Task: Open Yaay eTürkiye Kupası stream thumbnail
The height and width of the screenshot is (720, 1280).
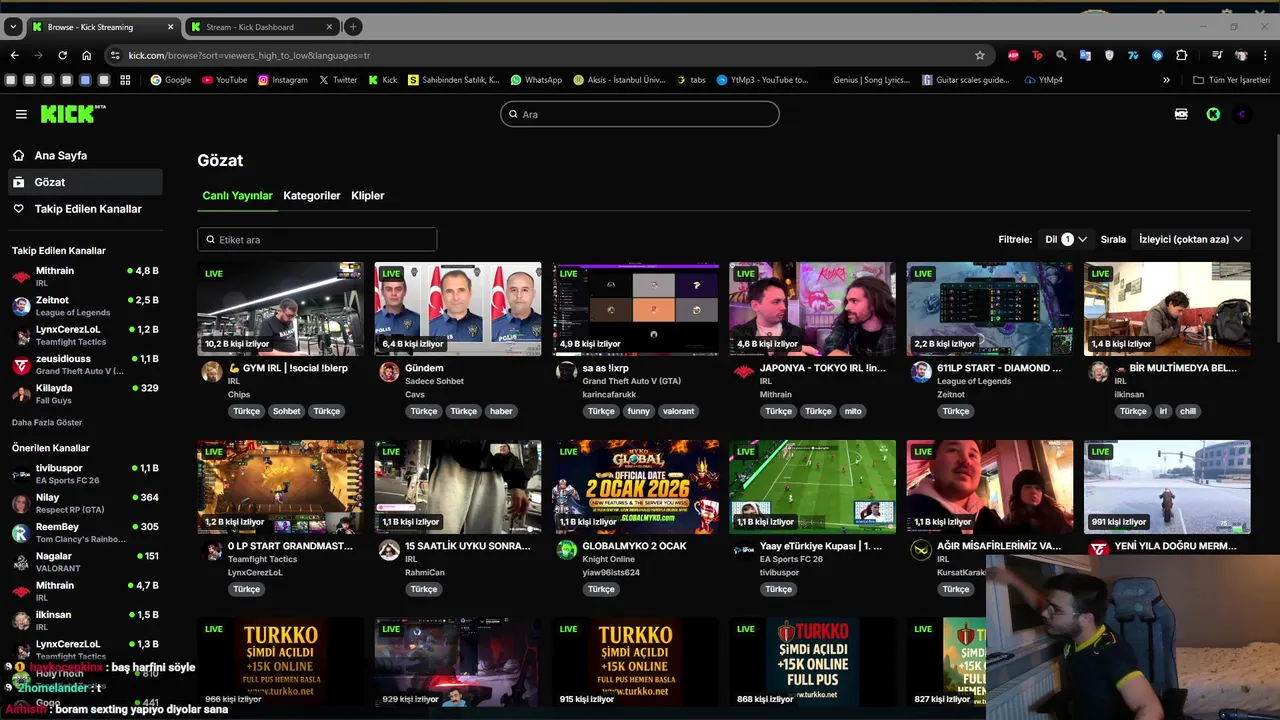Action: click(x=812, y=487)
